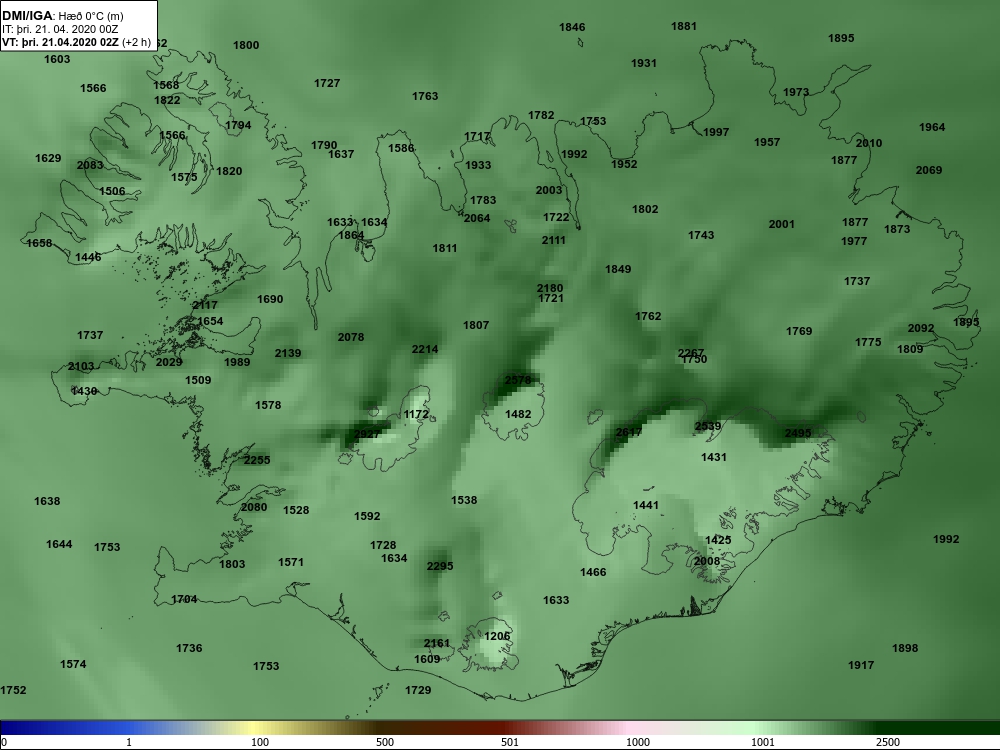This screenshot has height=750, width=1000.
Task: Click the 1425 height label
Action: [718, 540]
